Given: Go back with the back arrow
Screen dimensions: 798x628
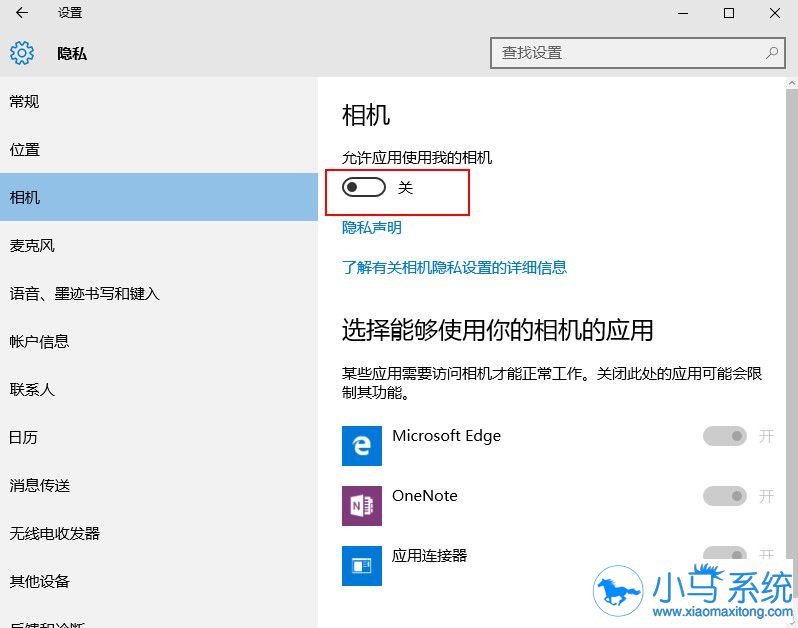Looking at the screenshot, I should (x=22, y=13).
